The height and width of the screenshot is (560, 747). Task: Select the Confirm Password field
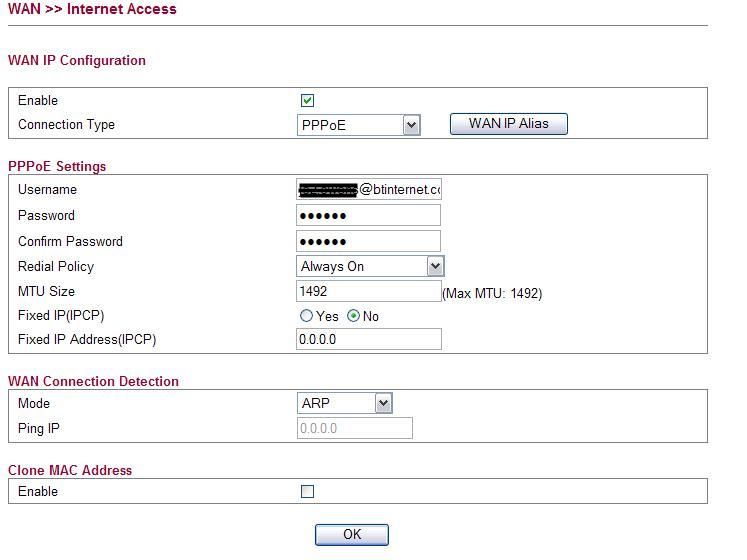tap(369, 241)
